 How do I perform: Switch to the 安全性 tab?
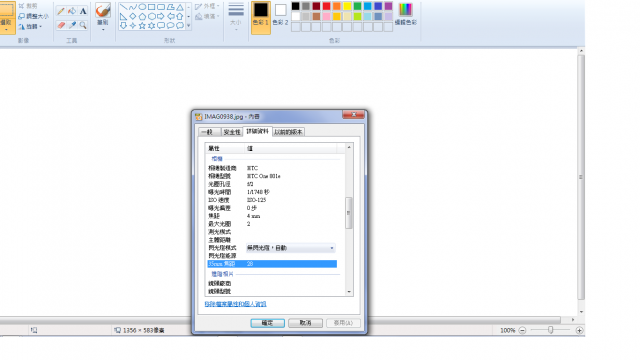pyautogui.click(x=232, y=132)
